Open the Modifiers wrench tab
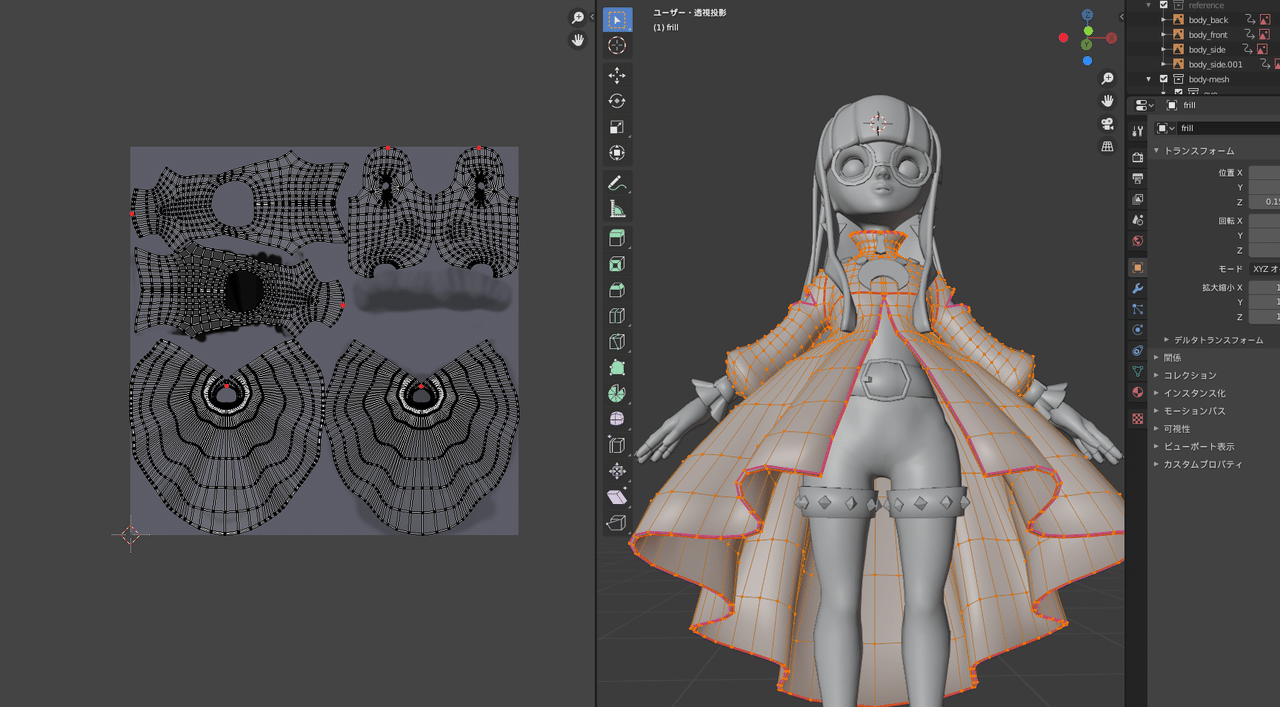1280x707 pixels. 1137,289
